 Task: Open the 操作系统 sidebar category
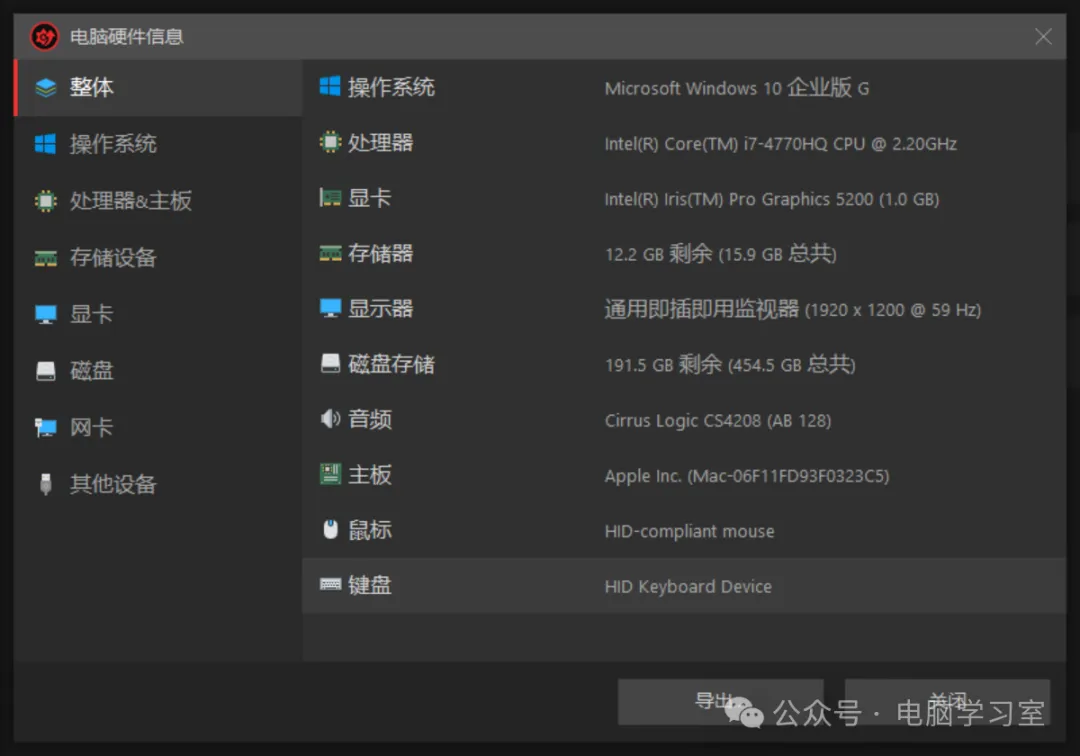click(158, 144)
